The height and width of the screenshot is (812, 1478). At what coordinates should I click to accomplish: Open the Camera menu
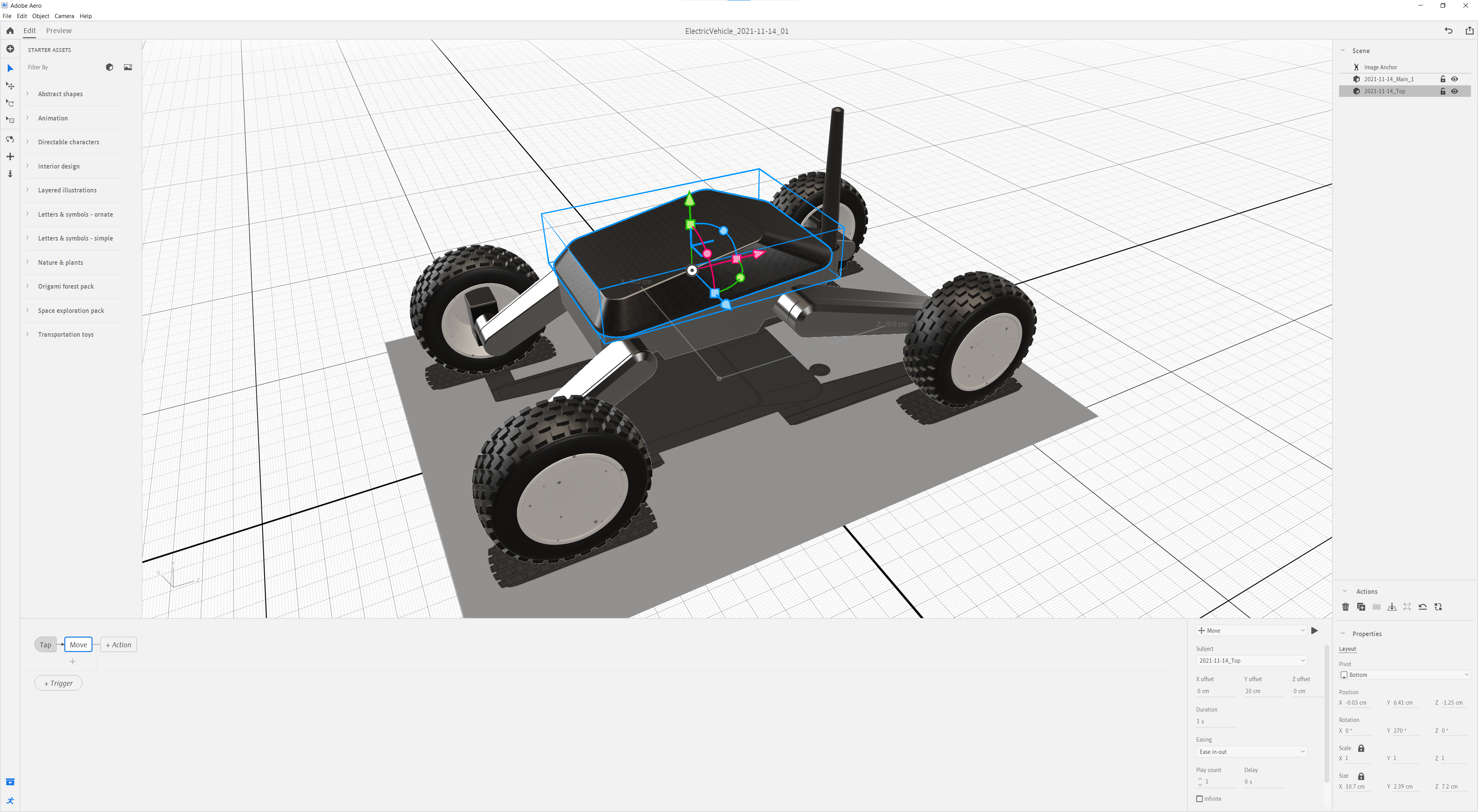(64, 16)
